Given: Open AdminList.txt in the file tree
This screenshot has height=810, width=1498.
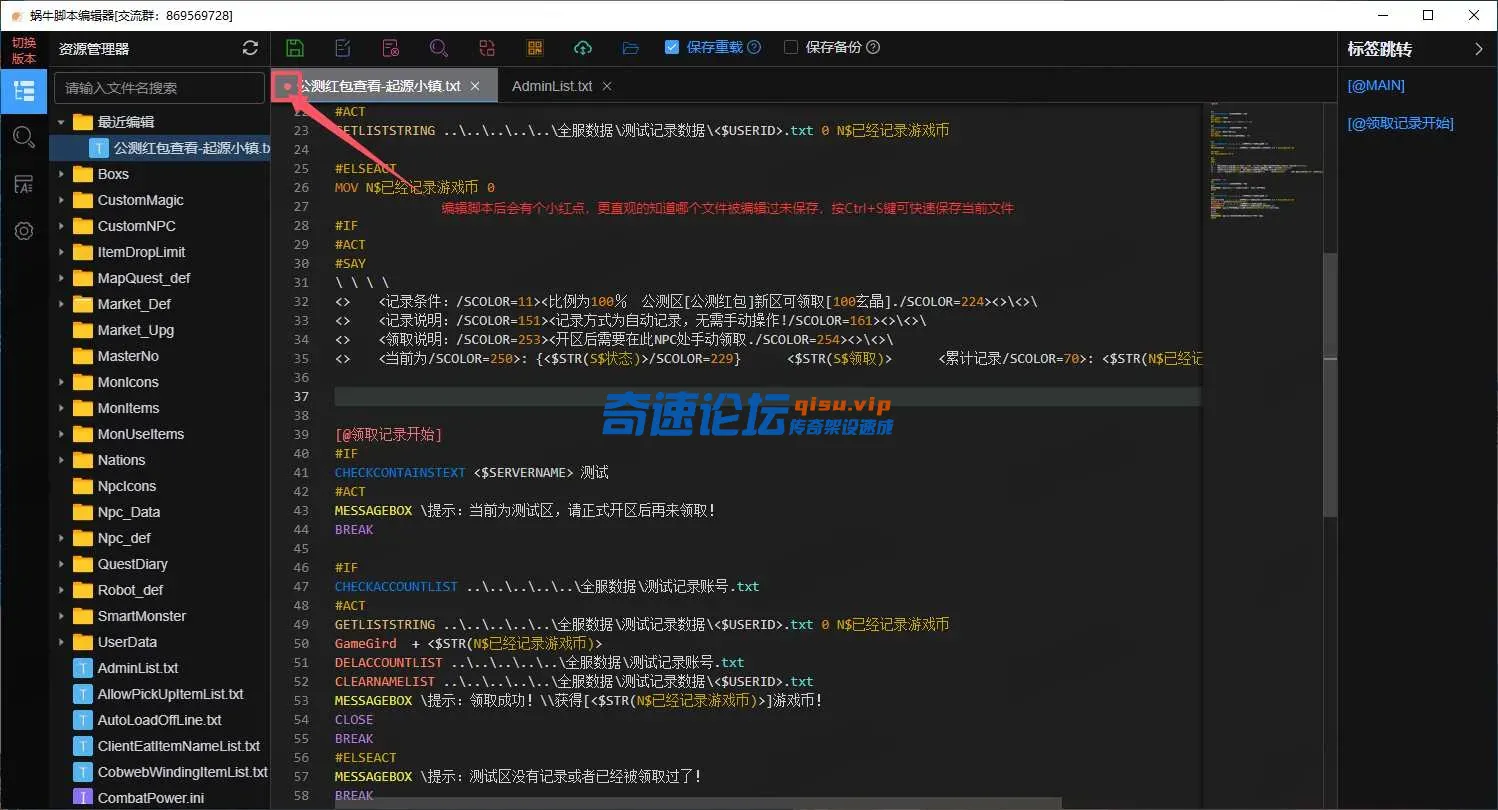Looking at the screenshot, I should (138, 668).
